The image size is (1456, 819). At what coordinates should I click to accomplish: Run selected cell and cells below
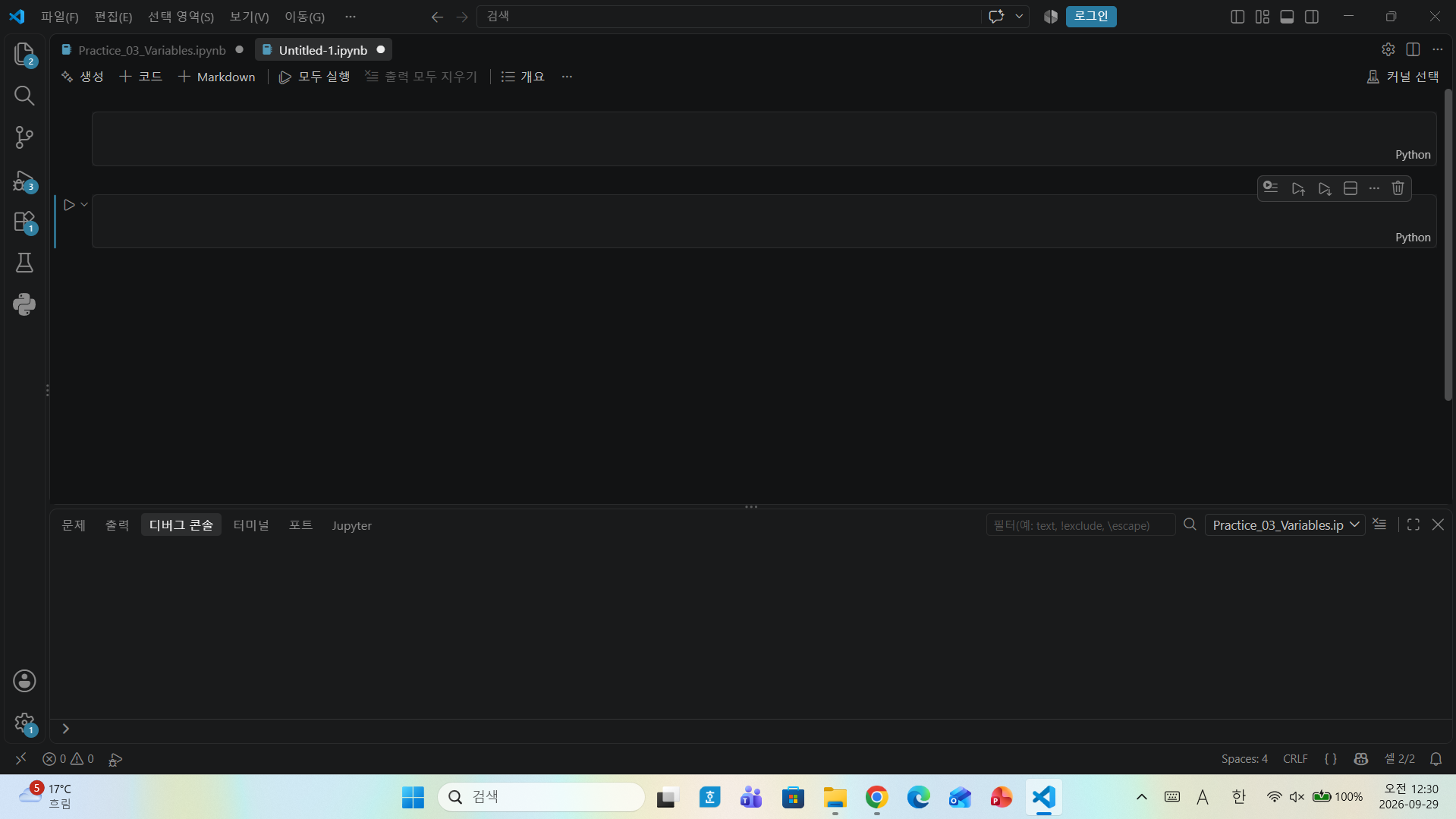1324,188
